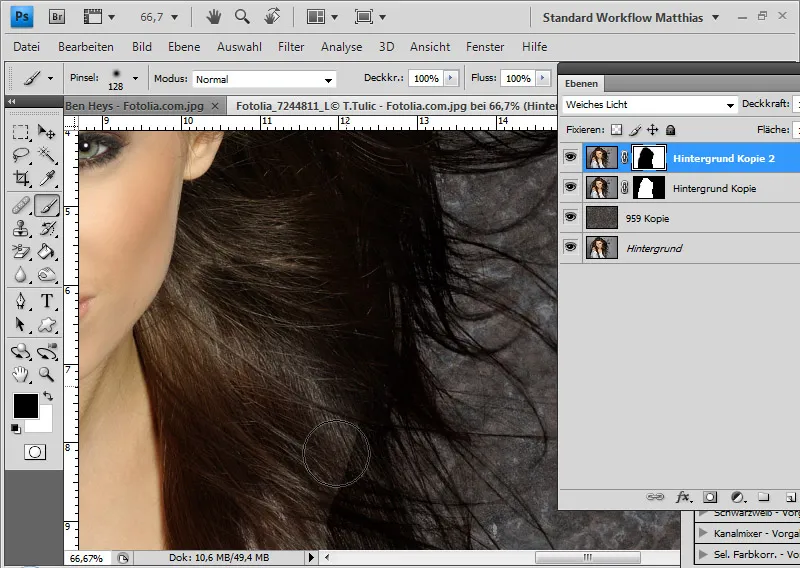This screenshot has width=800, height=568.
Task: Open the zoom level dropdown 66,7
Action: click(174, 18)
